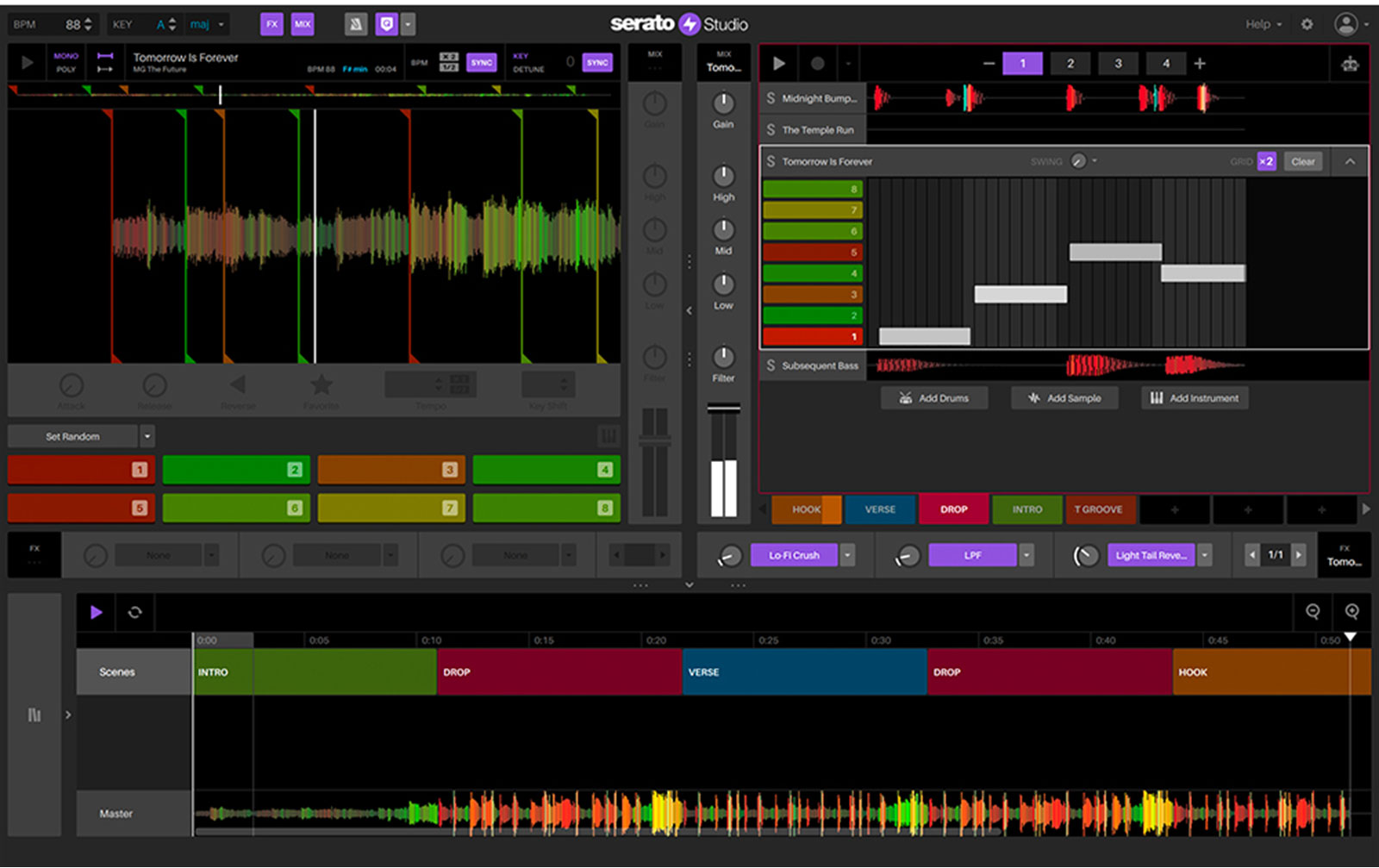Open the user account icon
The width and height of the screenshot is (1379, 868).
[1346, 24]
